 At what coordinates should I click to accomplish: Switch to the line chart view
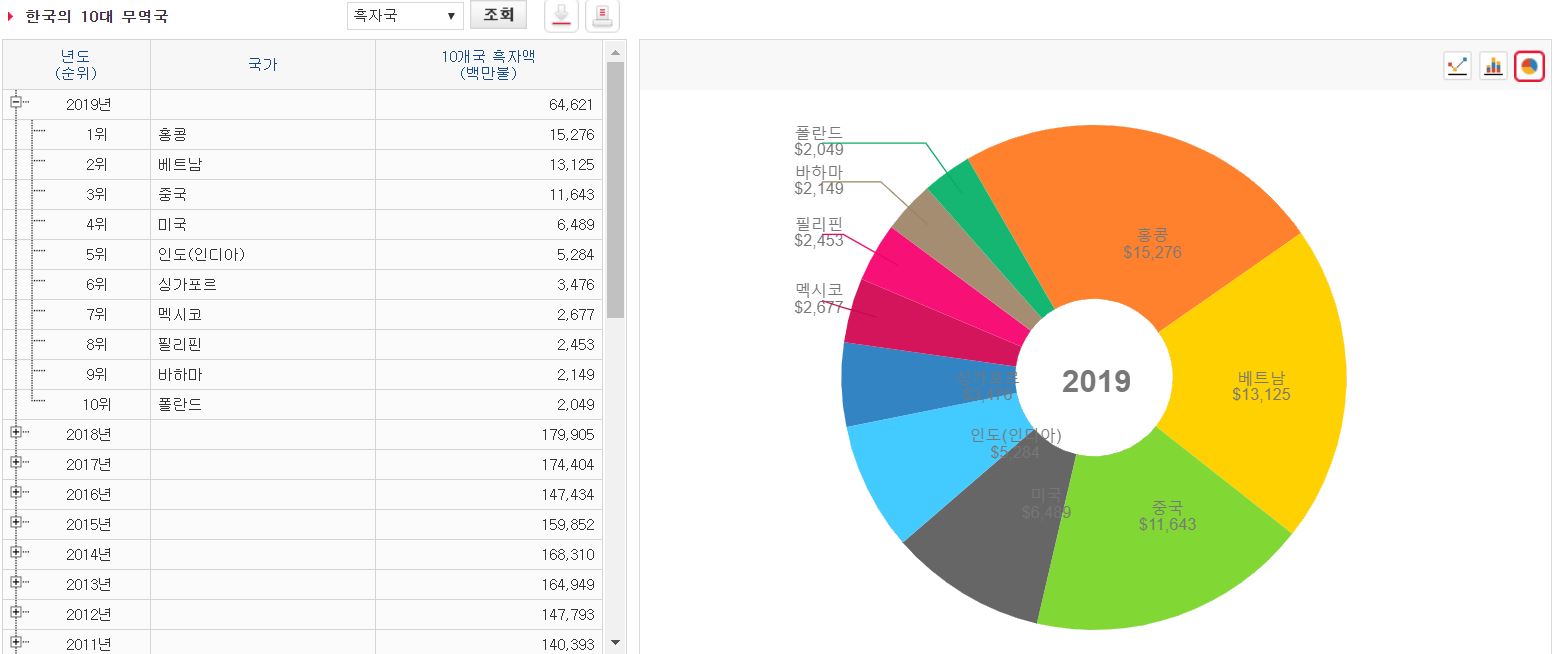click(1457, 66)
